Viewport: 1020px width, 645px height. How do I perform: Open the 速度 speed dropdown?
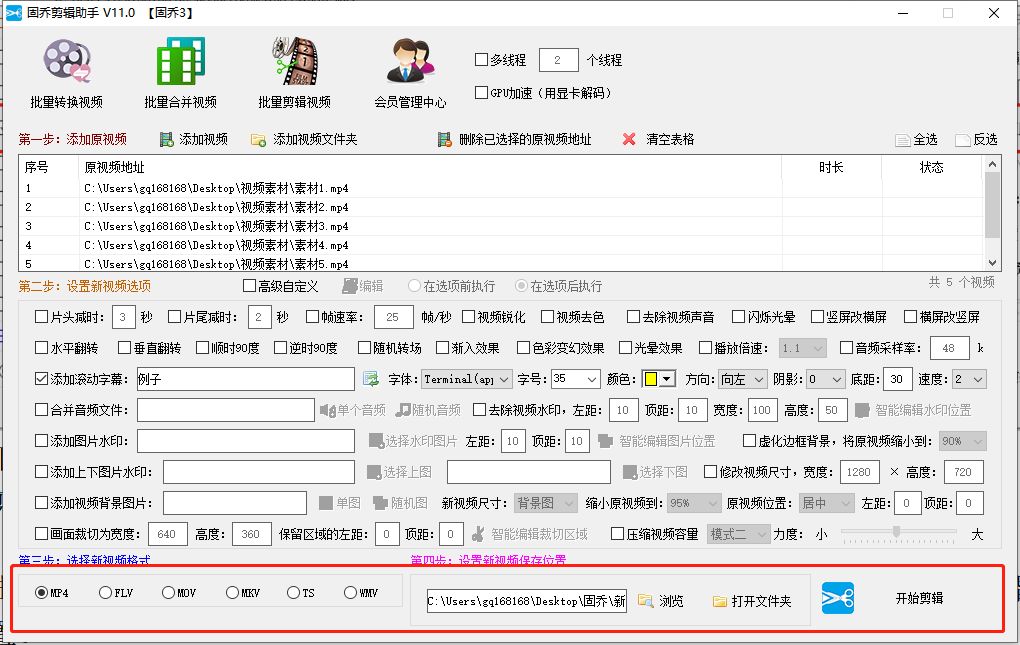(x=969, y=379)
